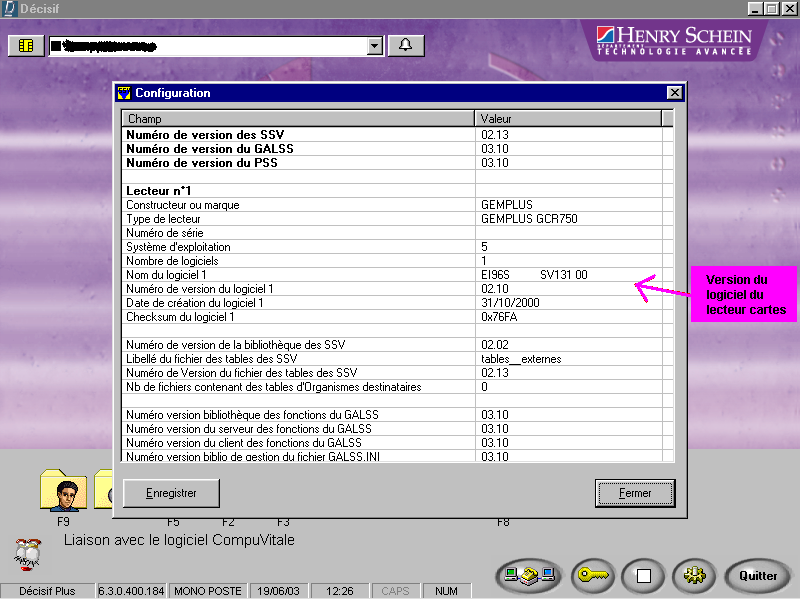Viewport: 800px width, 600px height.
Task: Select the Numéro de version du GALSS row
Action: point(298,148)
